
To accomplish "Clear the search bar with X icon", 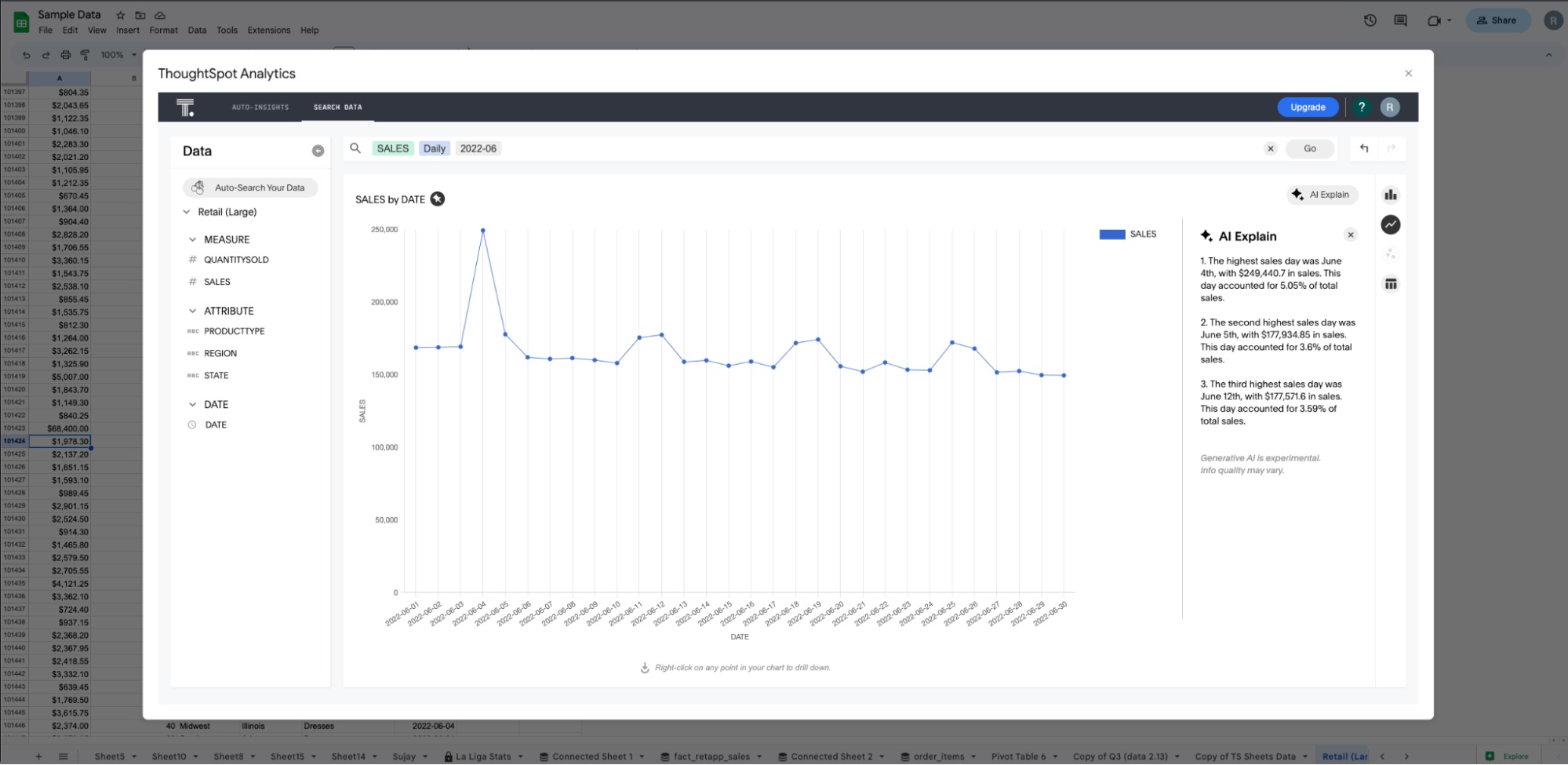I will point(1271,148).
